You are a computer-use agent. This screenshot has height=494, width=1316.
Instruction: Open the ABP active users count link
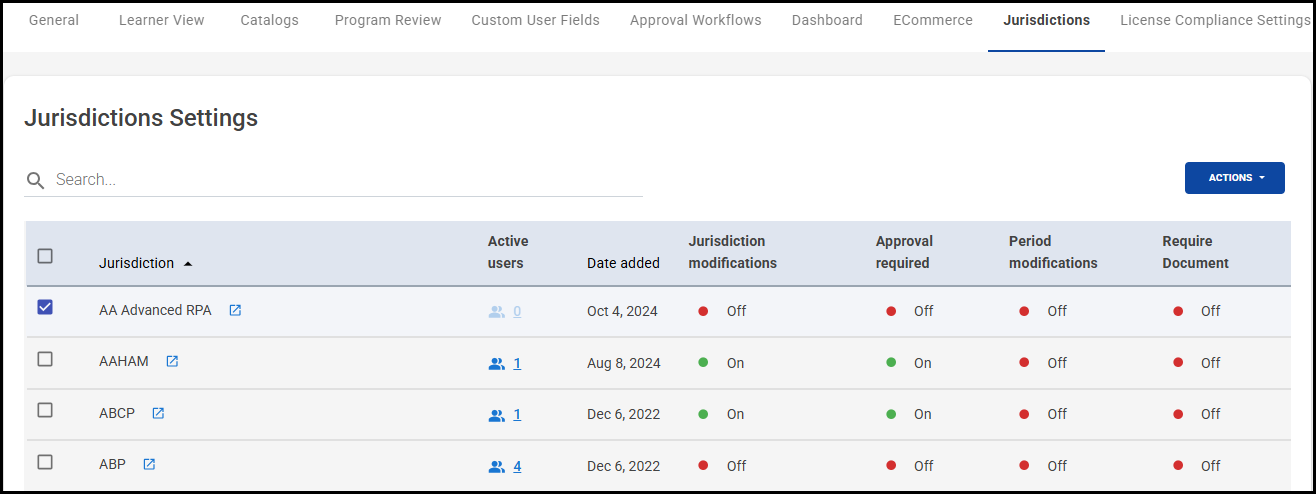click(x=517, y=466)
